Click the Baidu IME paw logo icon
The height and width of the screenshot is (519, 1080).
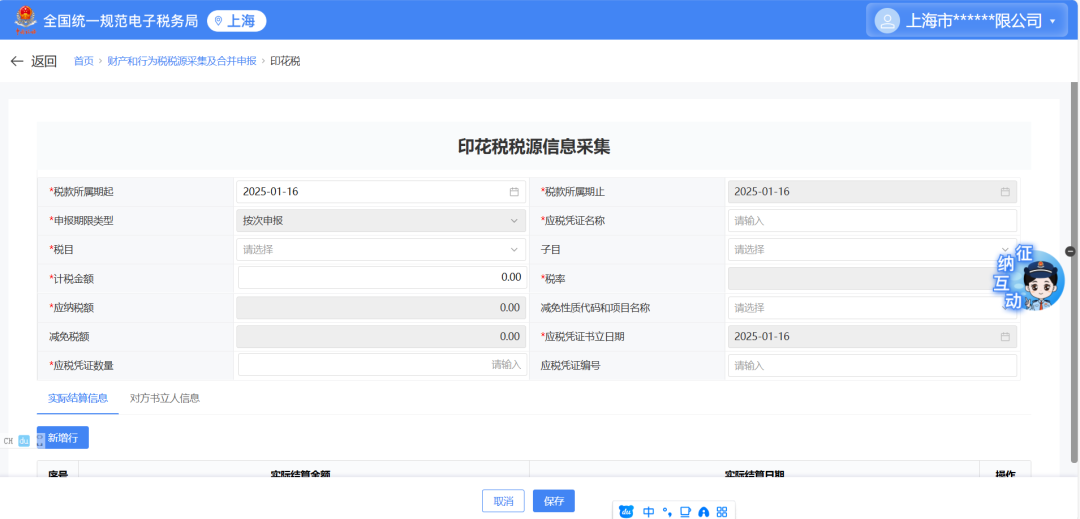click(x=626, y=511)
